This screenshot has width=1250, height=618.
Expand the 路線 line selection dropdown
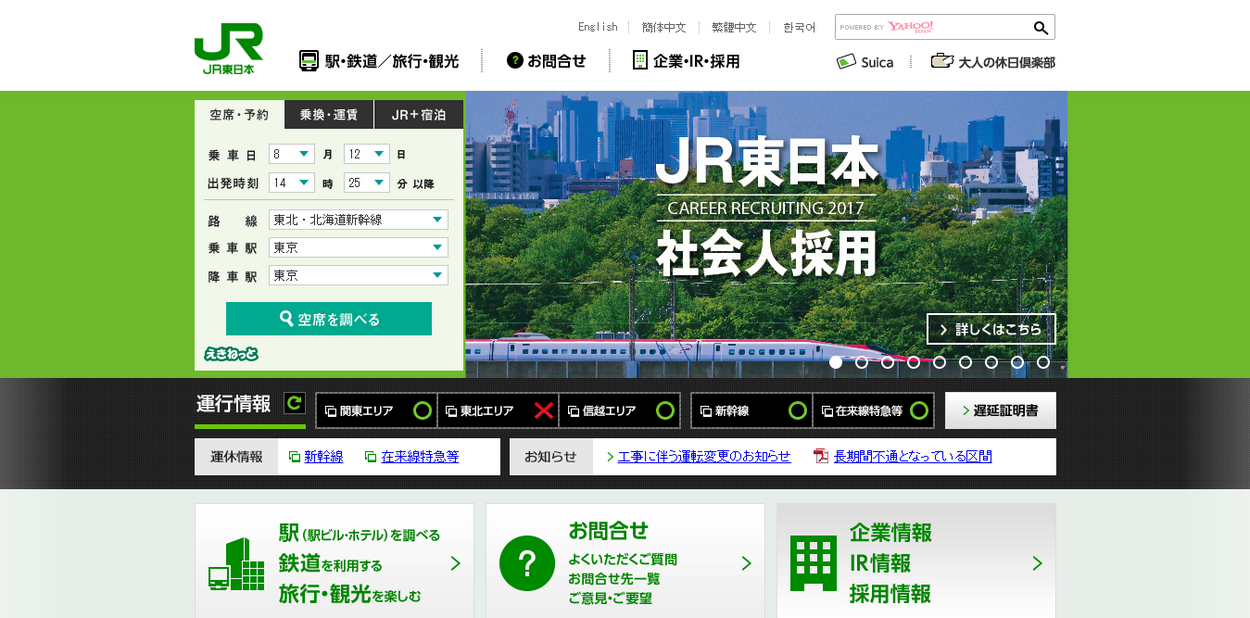pyautogui.click(x=358, y=219)
